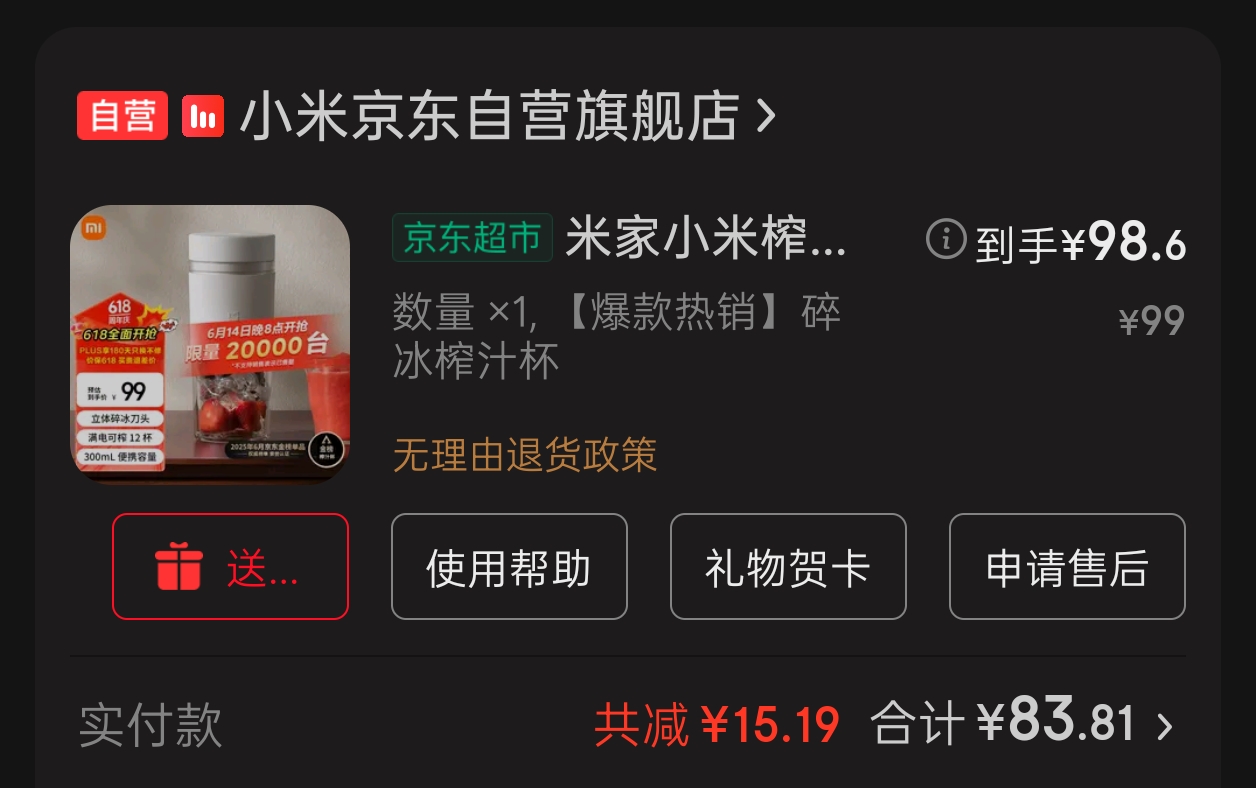Tap the 共减 ¥15.19 discount amount
The image size is (1256, 788).
click(x=717, y=725)
